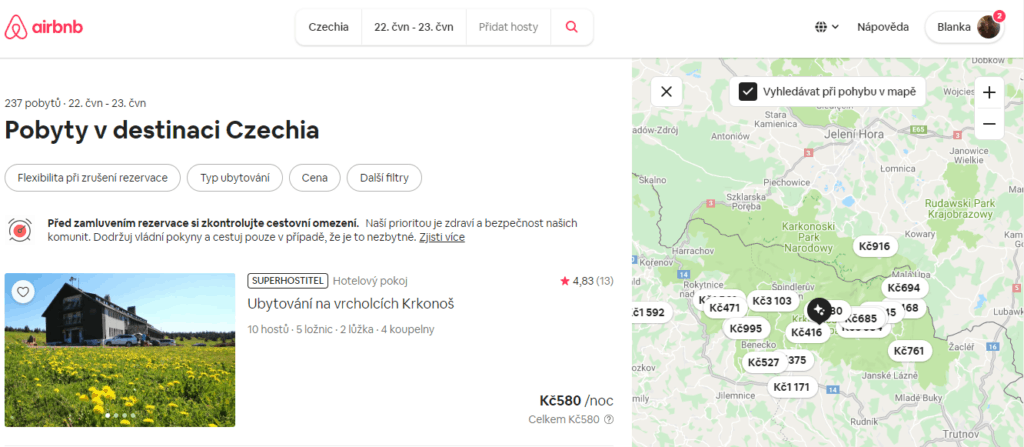
Task: Select the Kč916 map price marker
Action: click(x=875, y=246)
